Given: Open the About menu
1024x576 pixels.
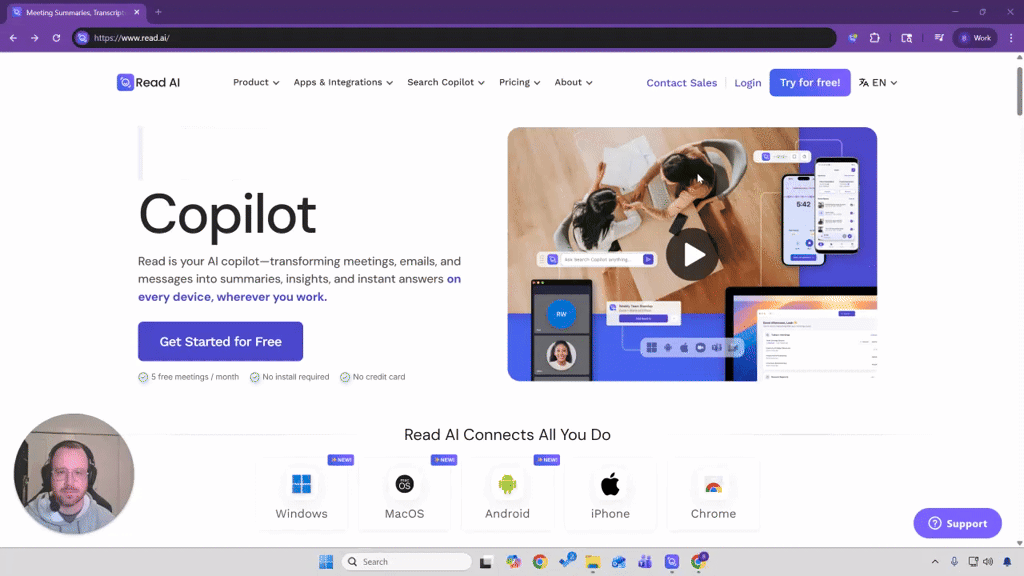Looking at the screenshot, I should [x=573, y=83].
